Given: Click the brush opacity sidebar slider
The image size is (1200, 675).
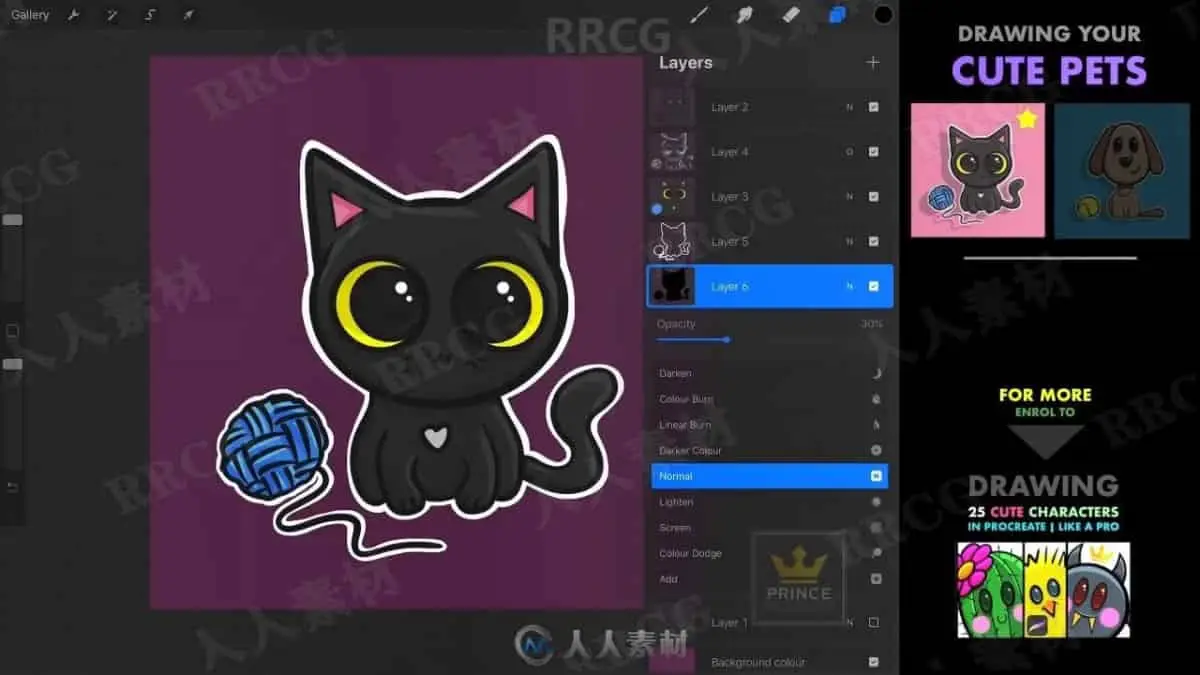Looking at the screenshot, I should click(13, 365).
